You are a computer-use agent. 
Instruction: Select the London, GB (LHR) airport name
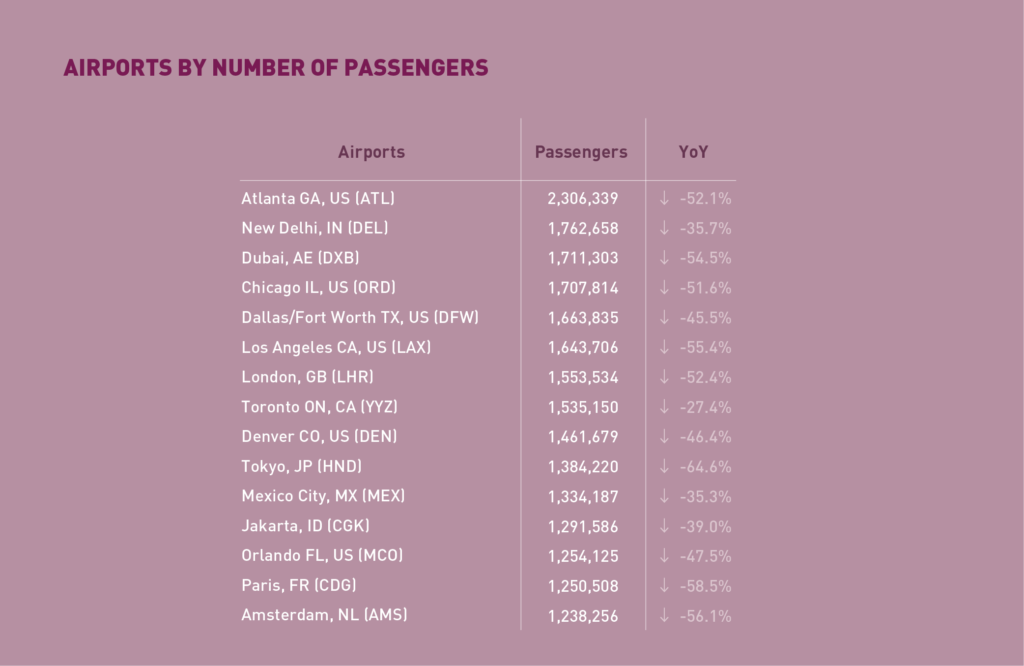tap(308, 377)
